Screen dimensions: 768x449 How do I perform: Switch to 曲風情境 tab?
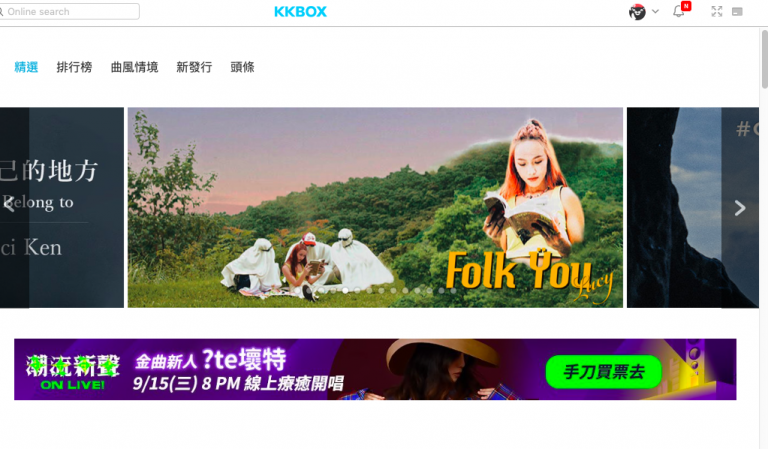(134, 67)
